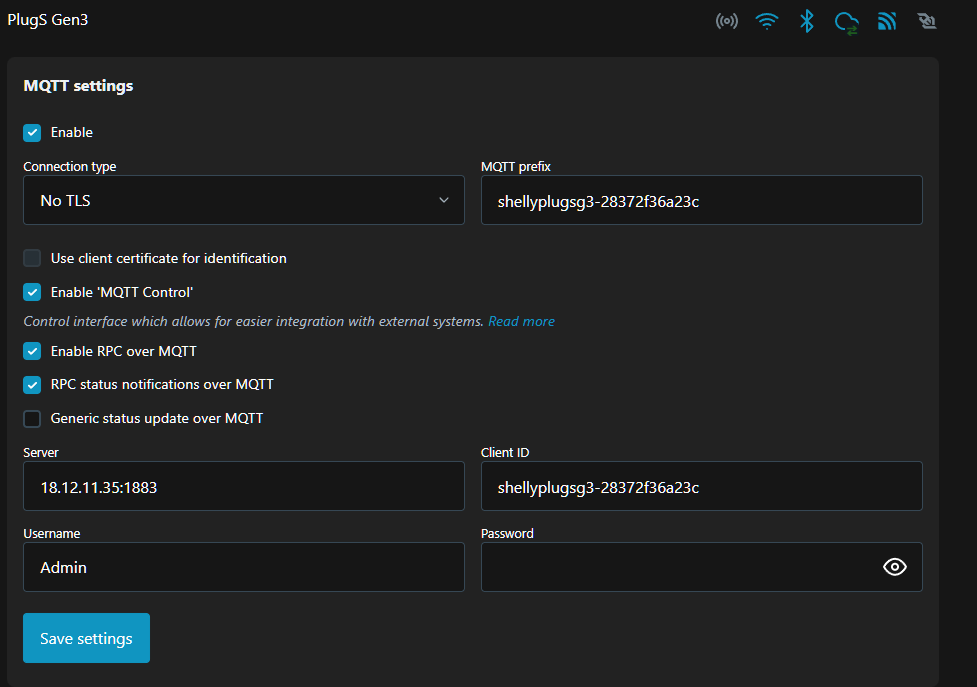Viewport: 977px width, 687px height.
Task: Click the cloud sync status icon
Action: click(x=847, y=22)
